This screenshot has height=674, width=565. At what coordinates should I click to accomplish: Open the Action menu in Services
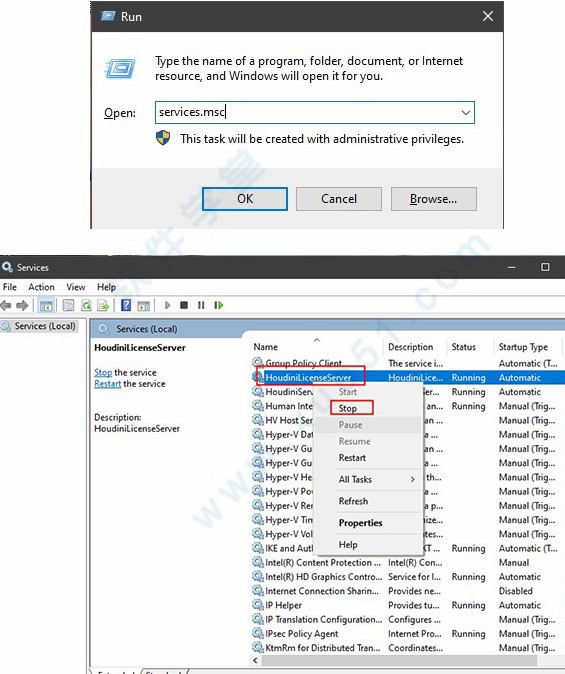coord(41,287)
